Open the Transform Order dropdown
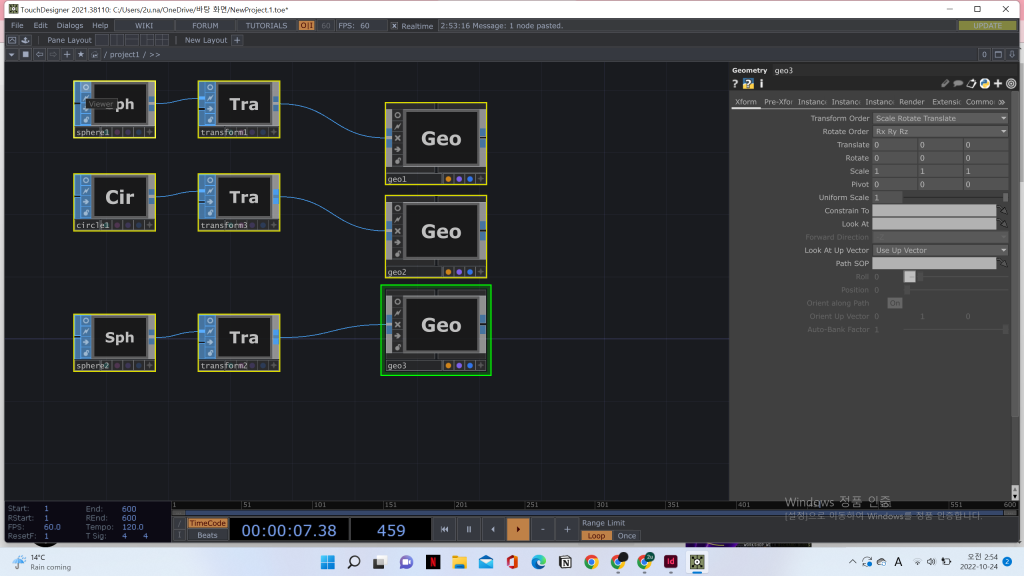The height and width of the screenshot is (576, 1024). [x=939, y=118]
